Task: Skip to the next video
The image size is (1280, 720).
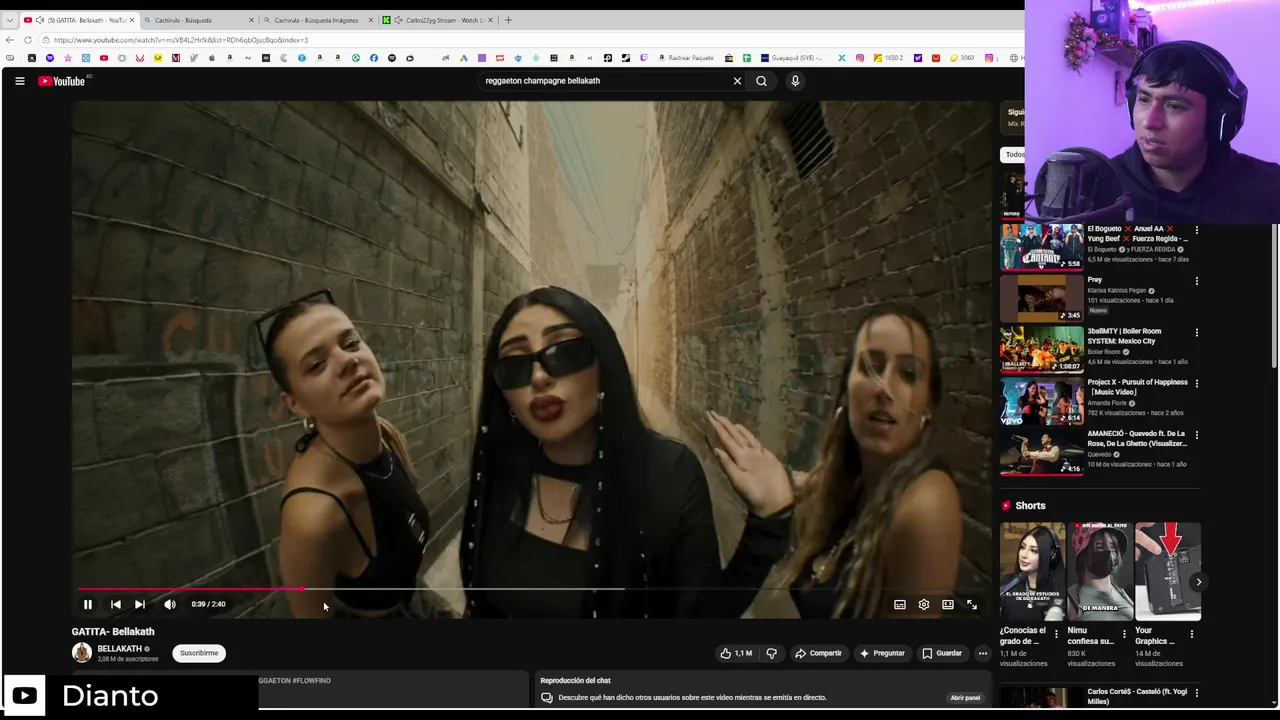Action: [x=140, y=604]
